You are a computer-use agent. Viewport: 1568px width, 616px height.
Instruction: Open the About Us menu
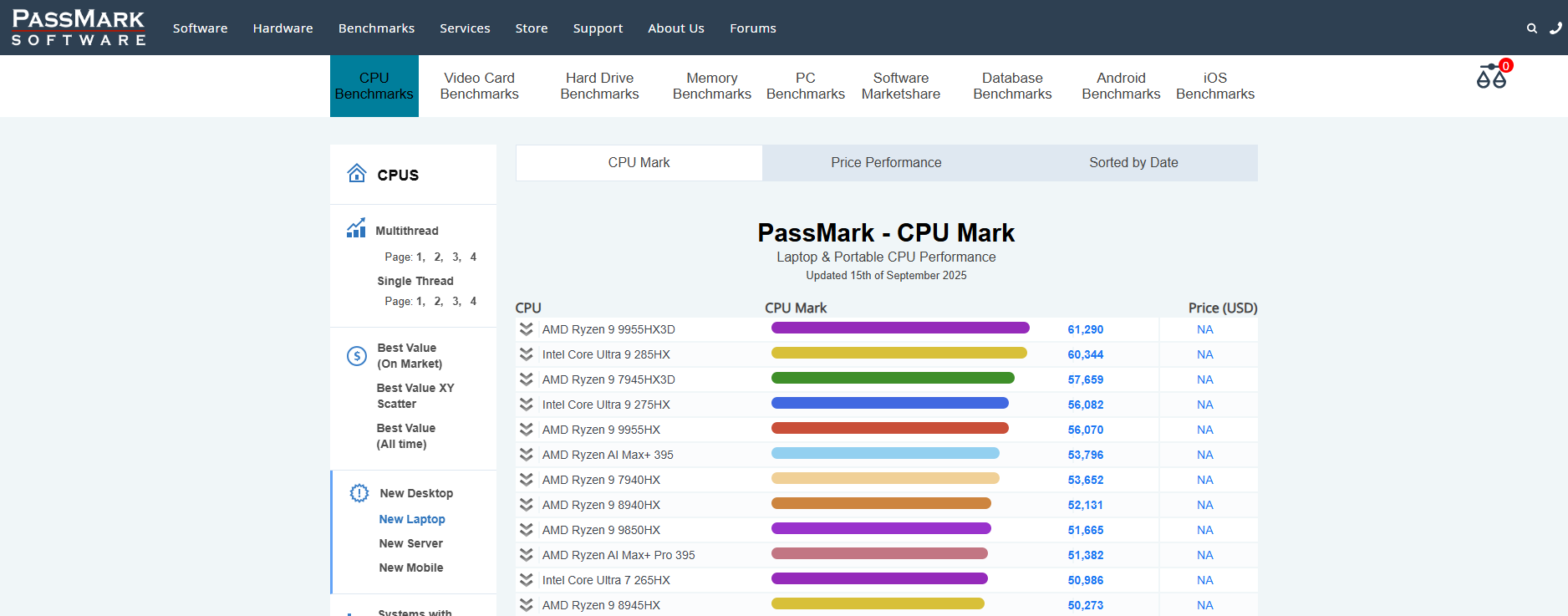pos(676,28)
